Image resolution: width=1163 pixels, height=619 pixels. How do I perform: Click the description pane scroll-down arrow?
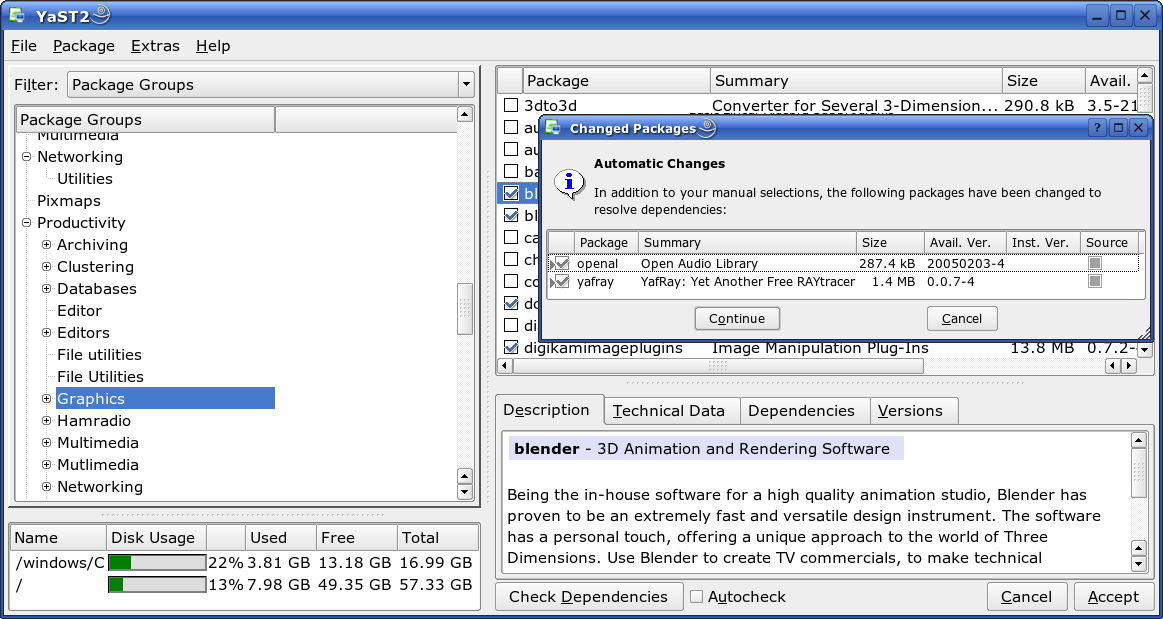point(1139,565)
